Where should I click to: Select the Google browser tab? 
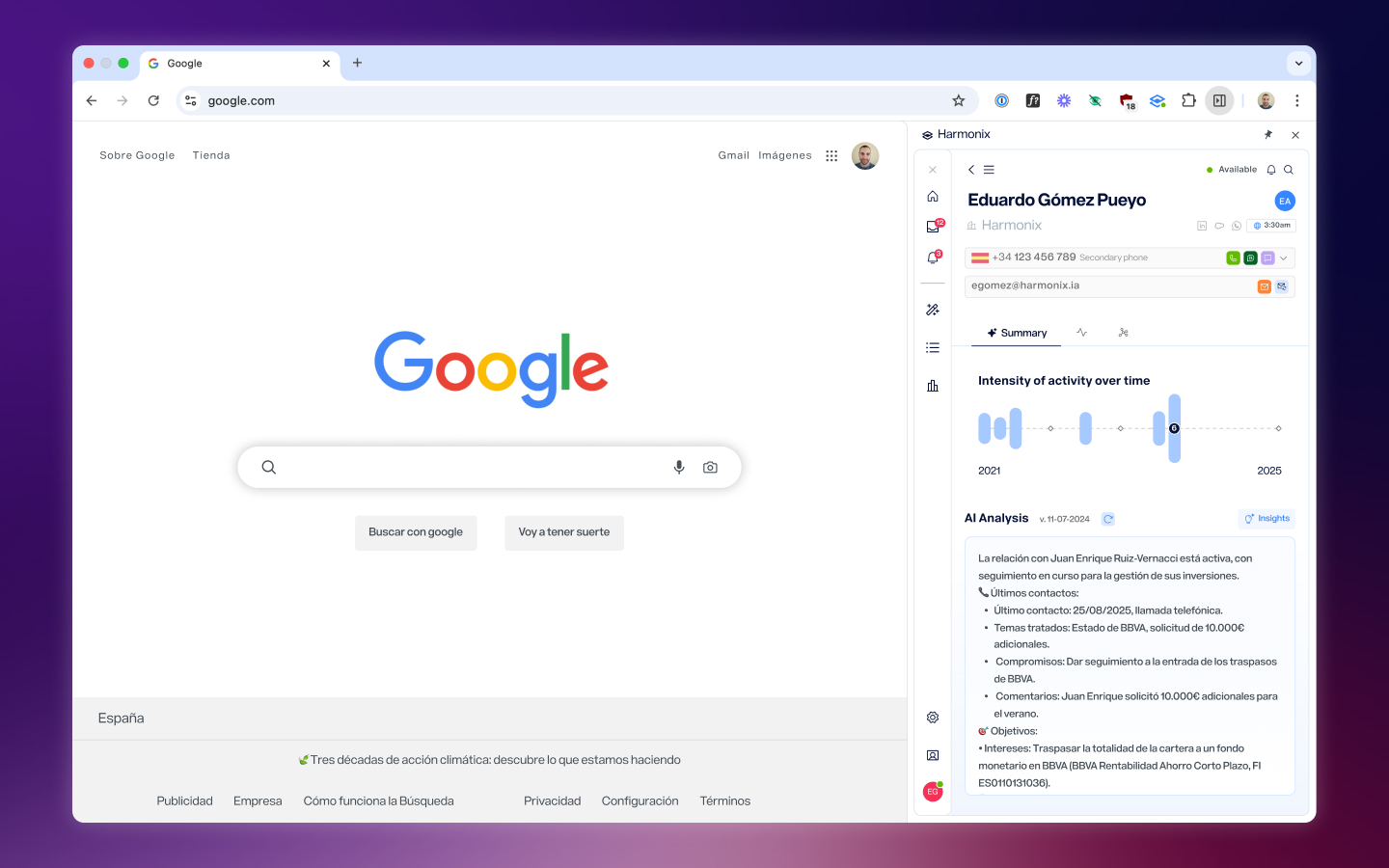click(x=240, y=64)
